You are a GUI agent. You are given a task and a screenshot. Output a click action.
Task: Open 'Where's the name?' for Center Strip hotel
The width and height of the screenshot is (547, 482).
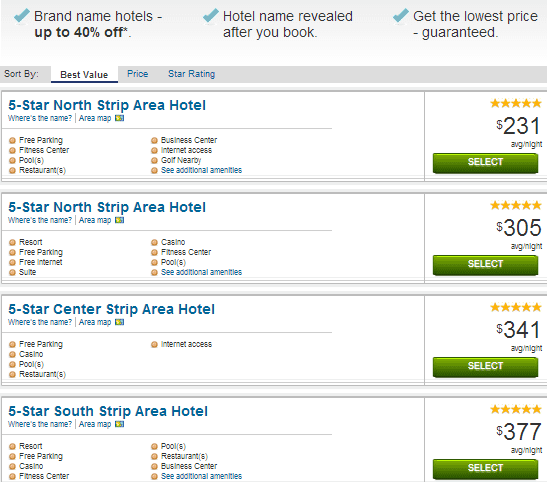pos(40,322)
